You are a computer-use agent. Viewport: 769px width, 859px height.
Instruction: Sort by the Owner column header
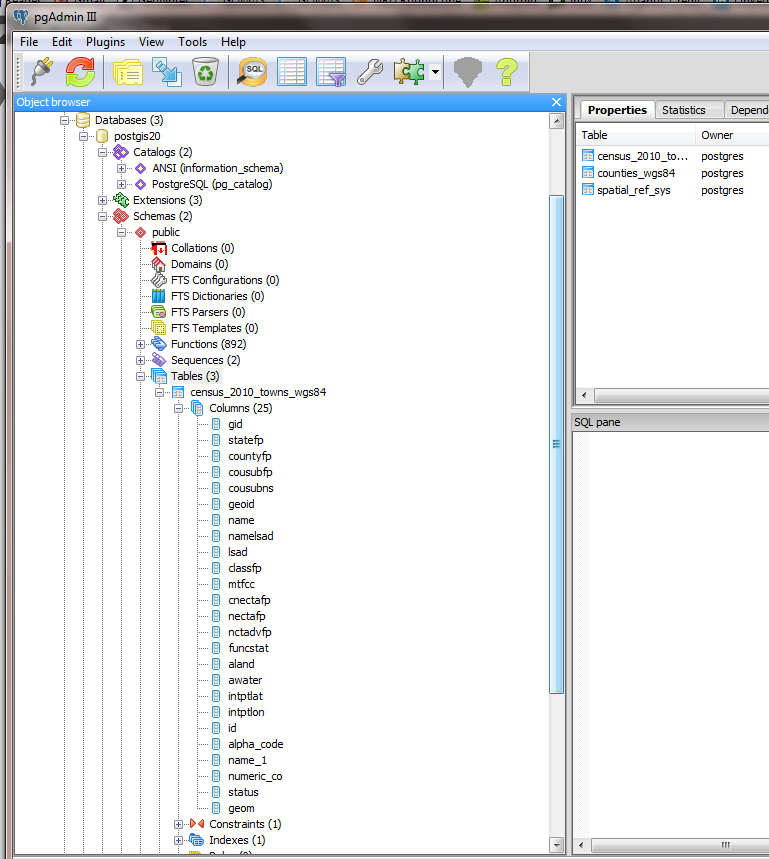point(733,135)
